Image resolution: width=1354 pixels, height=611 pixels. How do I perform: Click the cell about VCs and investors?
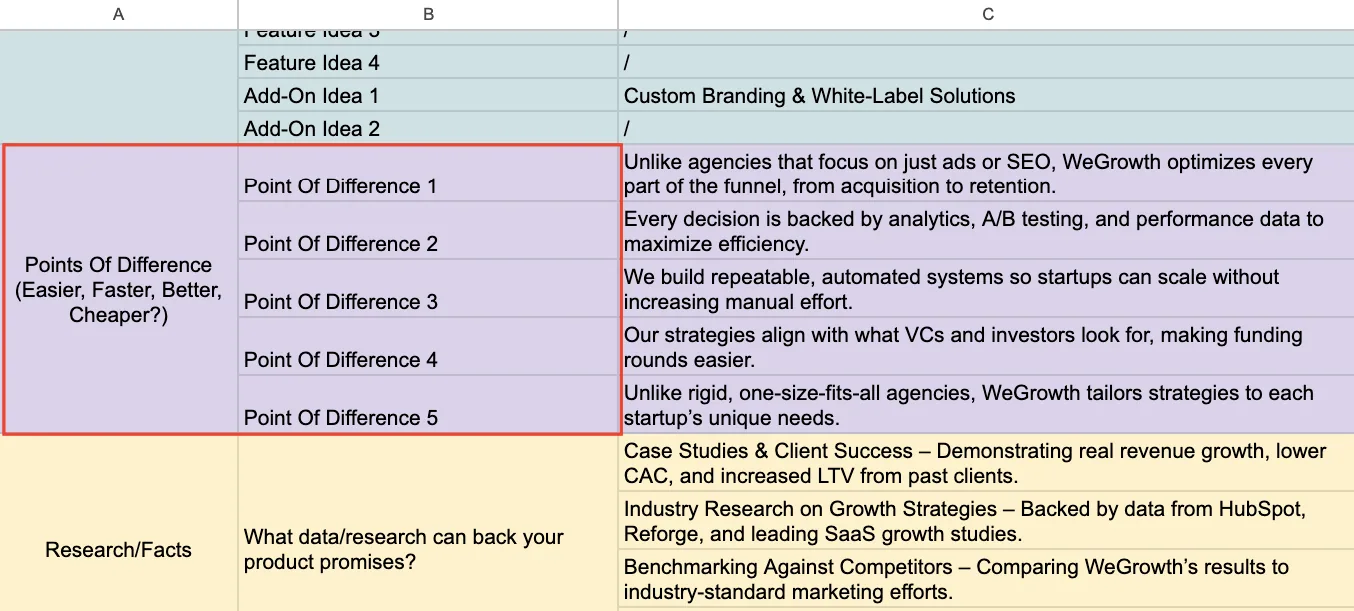point(986,347)
